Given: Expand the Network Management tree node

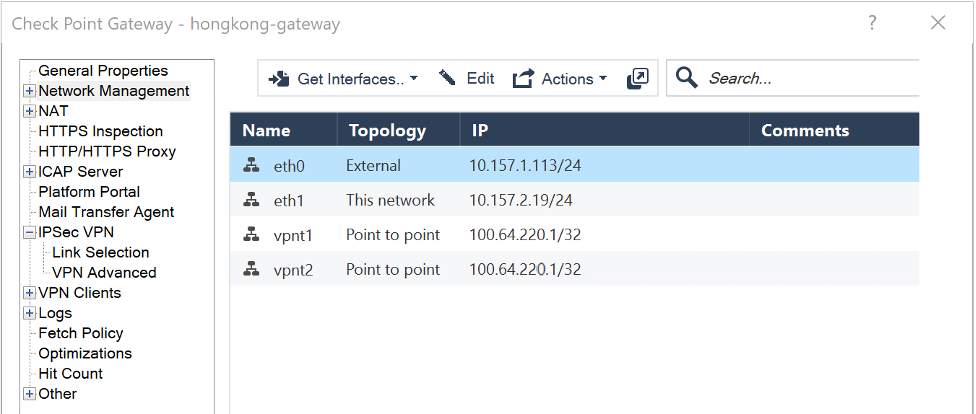Looking at the screenshot, I should point(29,91).
